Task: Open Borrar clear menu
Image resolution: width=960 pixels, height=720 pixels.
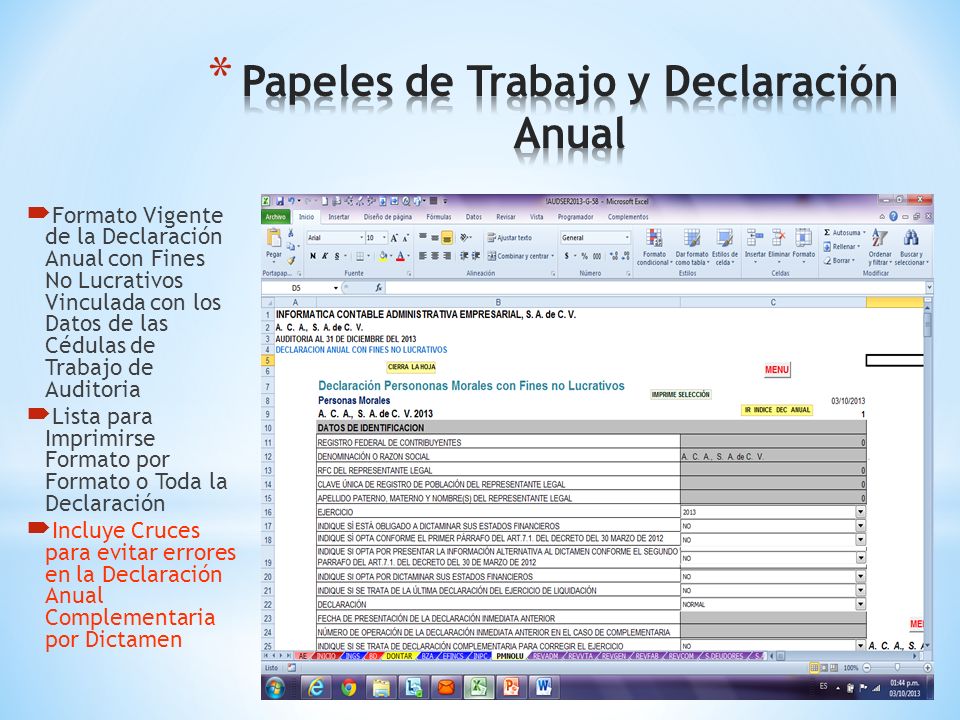Action: tap(838, 260)
